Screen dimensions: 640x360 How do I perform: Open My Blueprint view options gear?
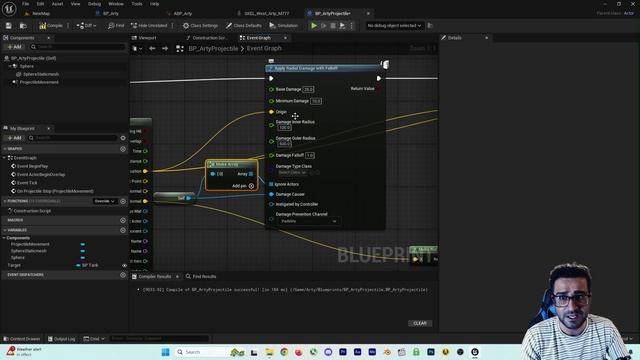pos(123,138)
